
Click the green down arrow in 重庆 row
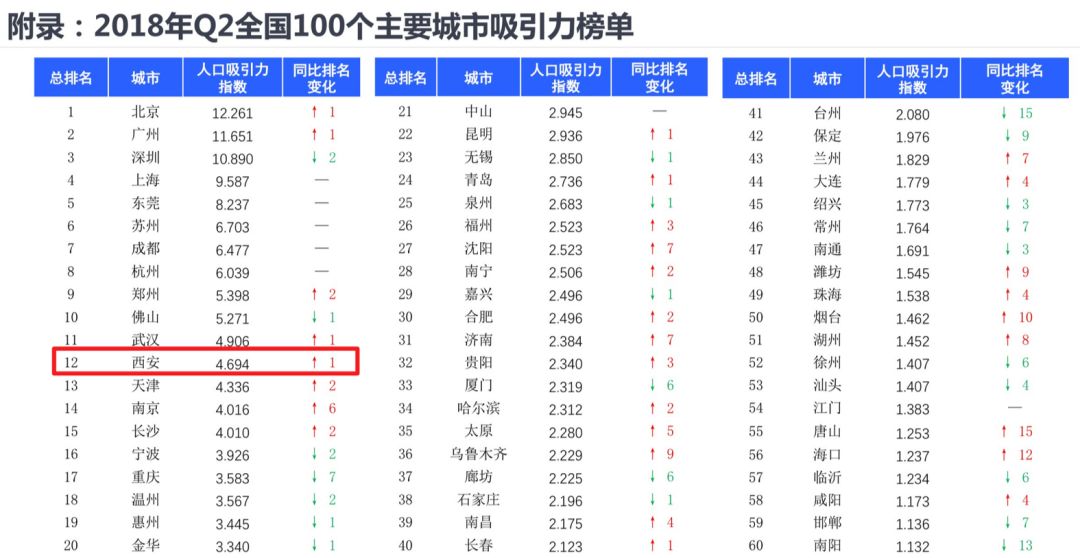tap(313, 477)
